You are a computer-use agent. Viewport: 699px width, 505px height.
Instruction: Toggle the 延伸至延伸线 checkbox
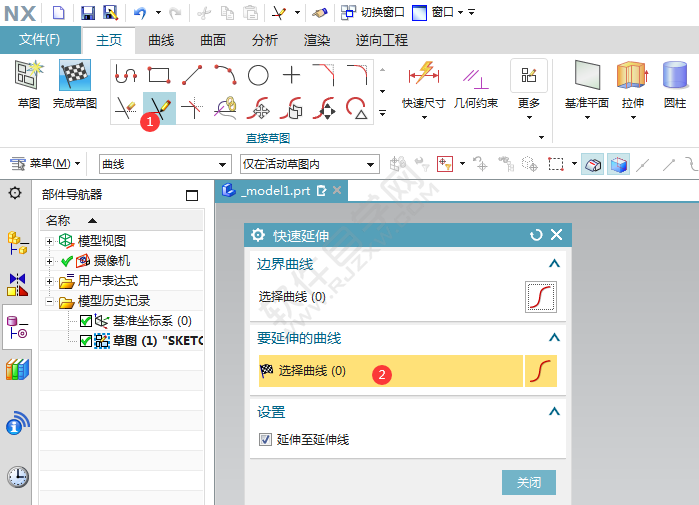pyautogui.click(x=265, y=439)
